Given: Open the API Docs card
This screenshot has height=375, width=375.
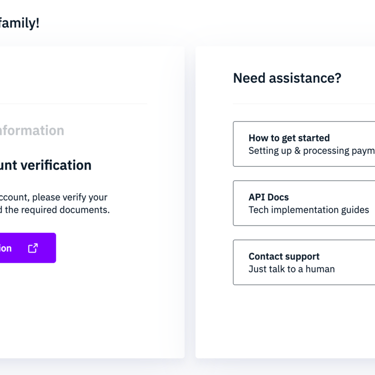Looking at the screenshot, I should (x=304, y=203).
